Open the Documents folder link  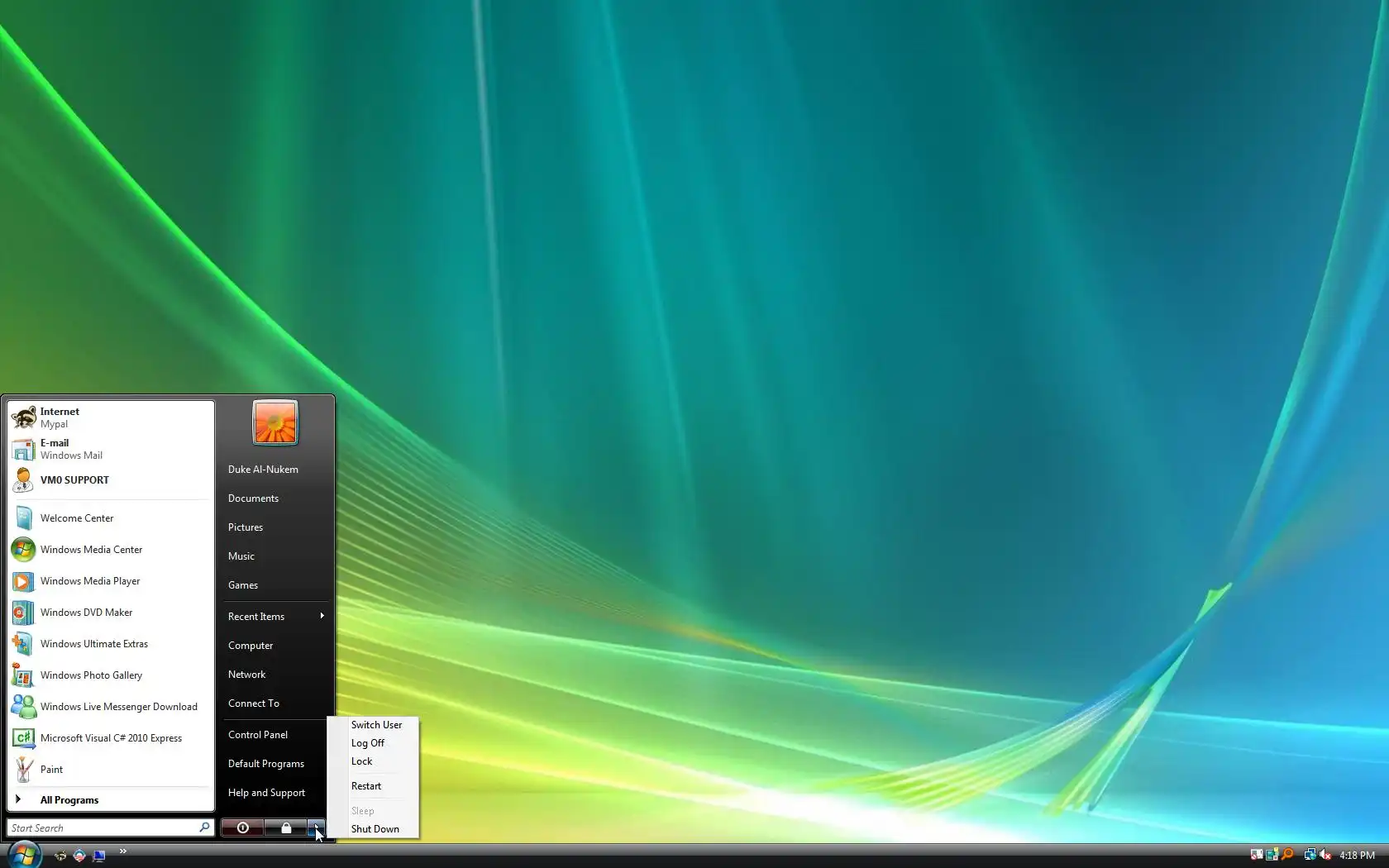(276, 498)
